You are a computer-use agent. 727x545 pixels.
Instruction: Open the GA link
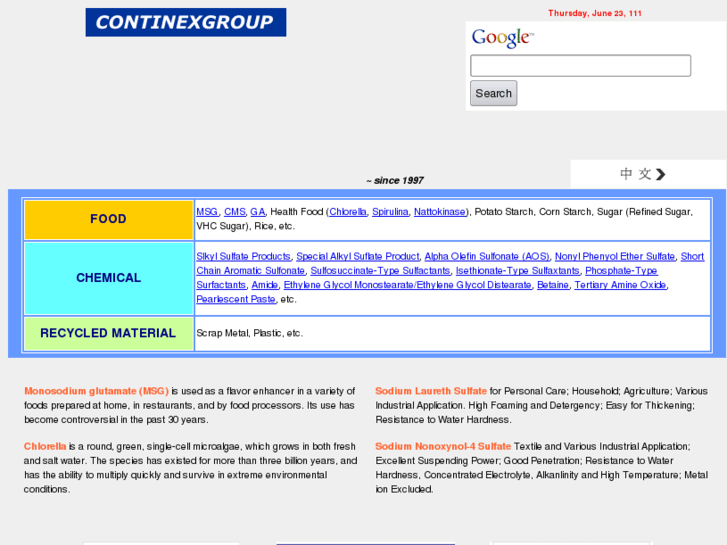[x=258, y=212]
